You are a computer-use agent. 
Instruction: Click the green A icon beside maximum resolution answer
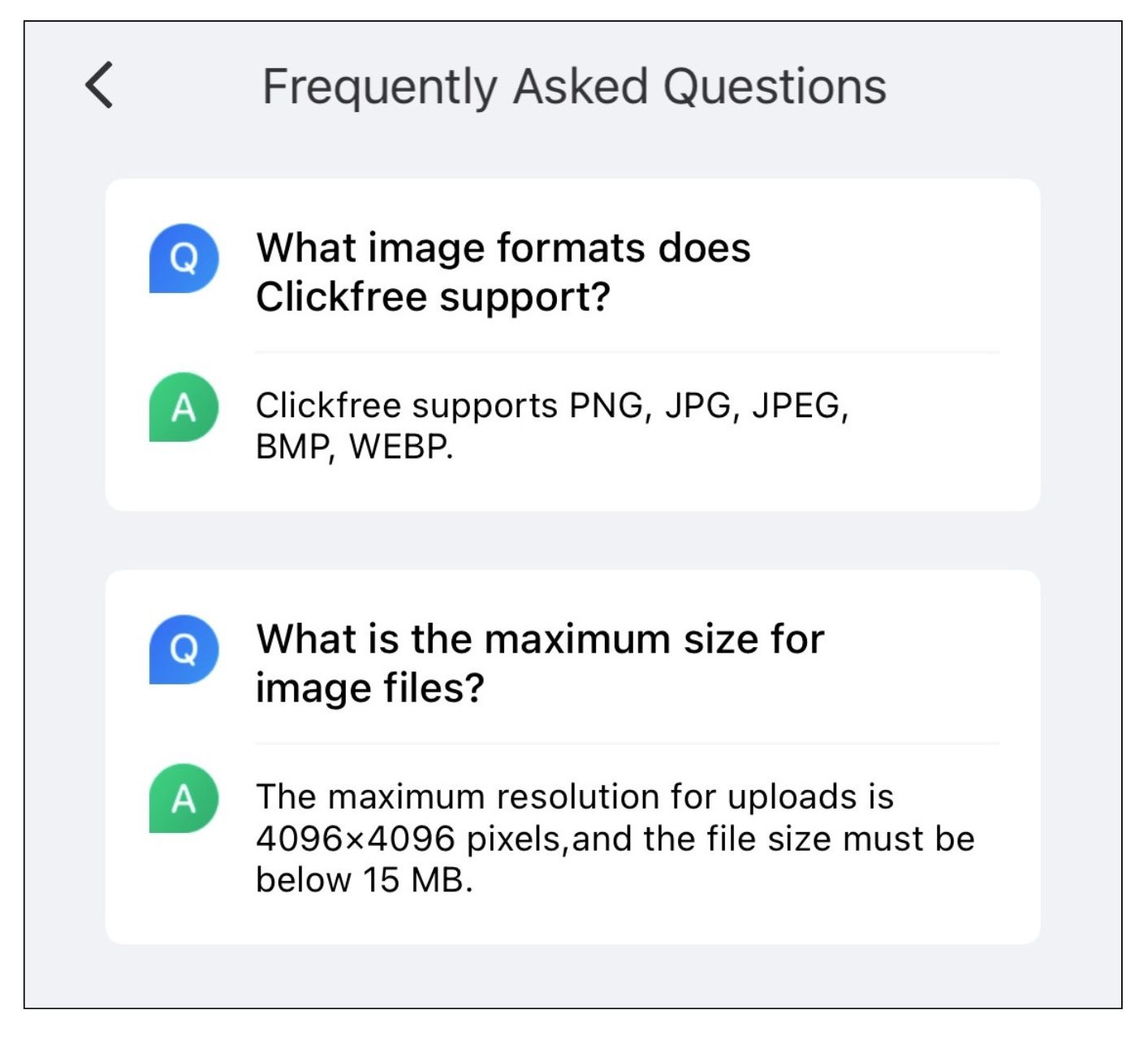click(184, 798)
